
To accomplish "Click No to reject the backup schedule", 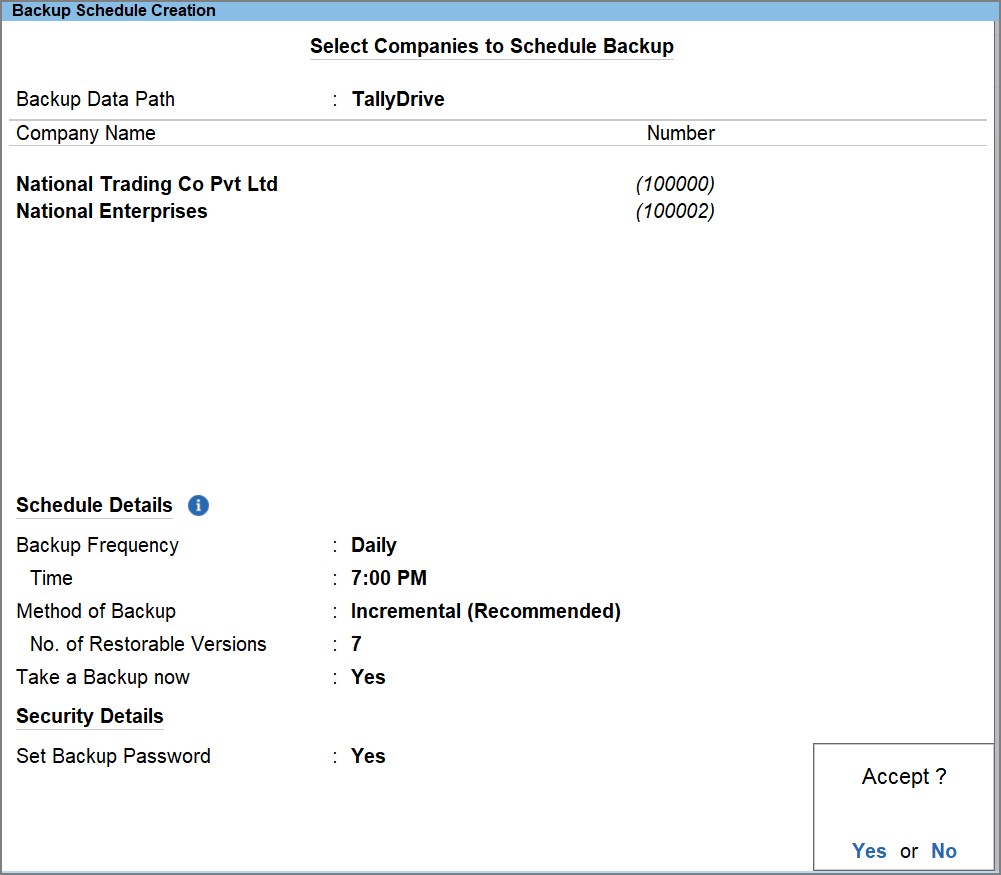I will point(943,851).
